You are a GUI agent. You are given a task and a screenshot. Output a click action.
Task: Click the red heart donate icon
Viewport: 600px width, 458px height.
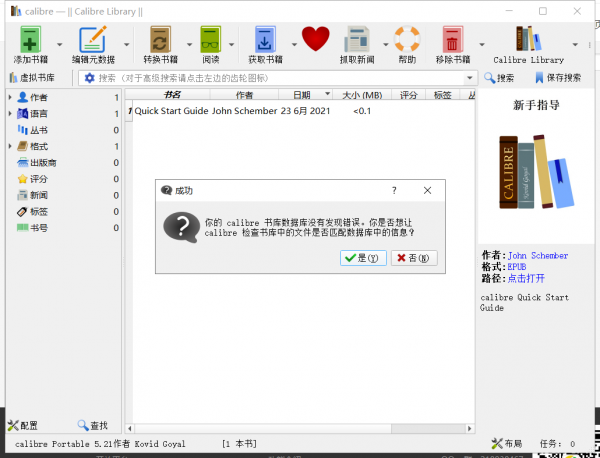click(315, 39)
